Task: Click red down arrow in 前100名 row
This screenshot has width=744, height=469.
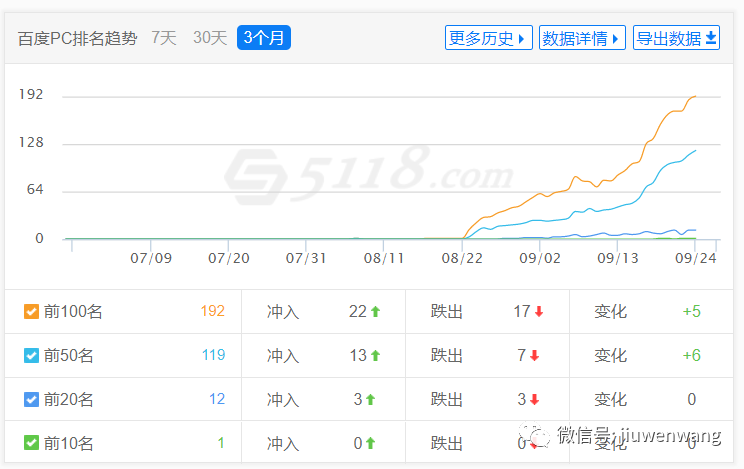Action: coord(539,312)
